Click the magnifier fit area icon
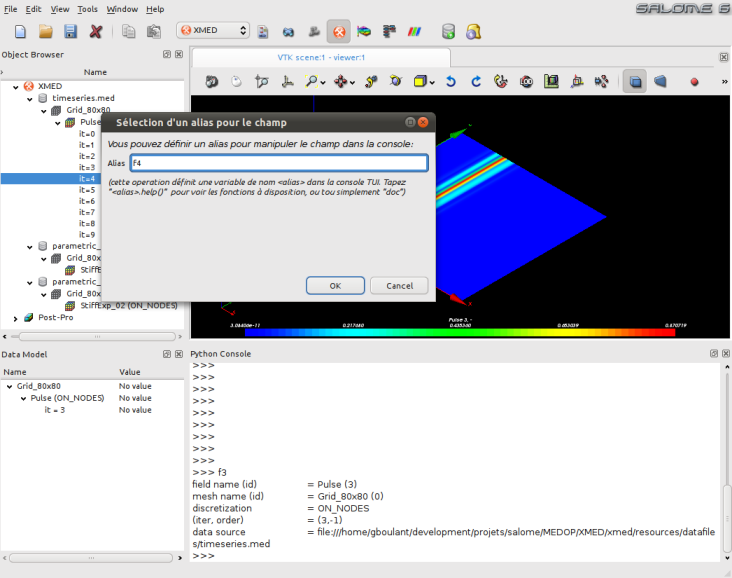732x578 pixels. click(311, 82)
